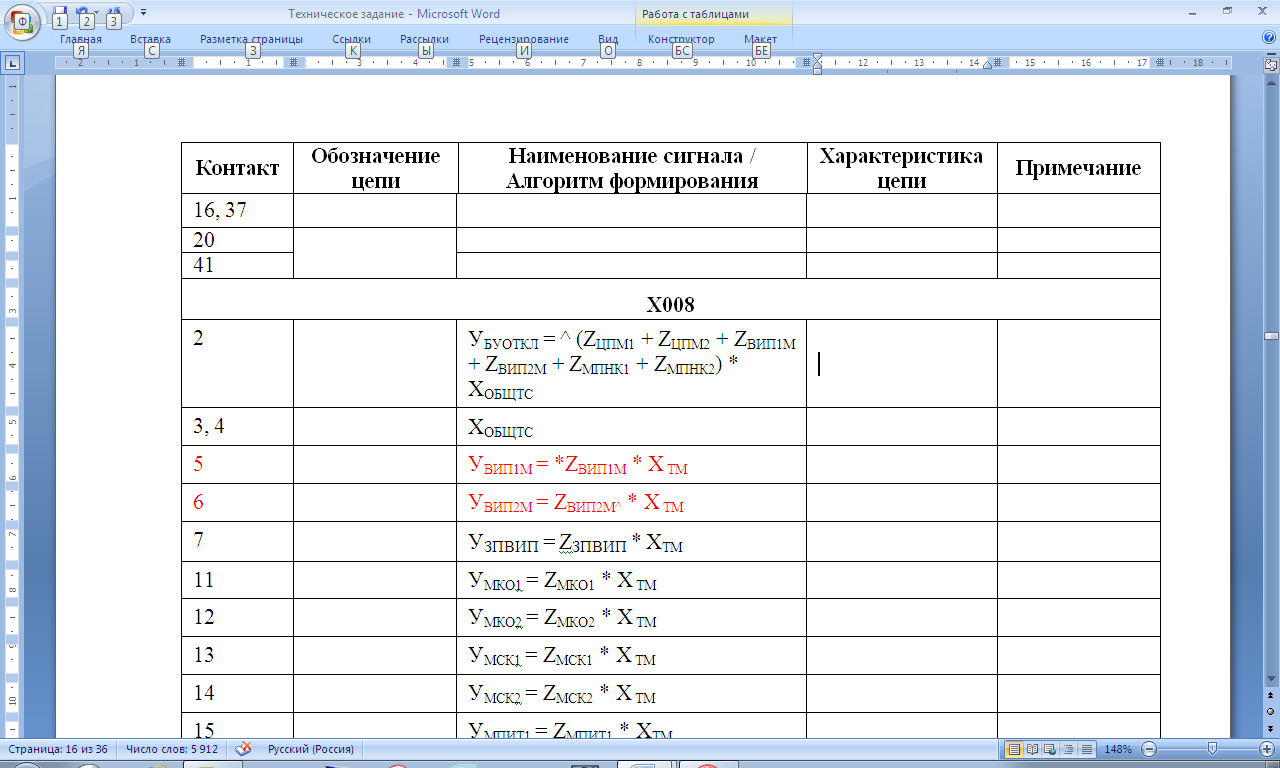
Task: Open the Вставка ribbon tab
Action: (x=150, y=39)
